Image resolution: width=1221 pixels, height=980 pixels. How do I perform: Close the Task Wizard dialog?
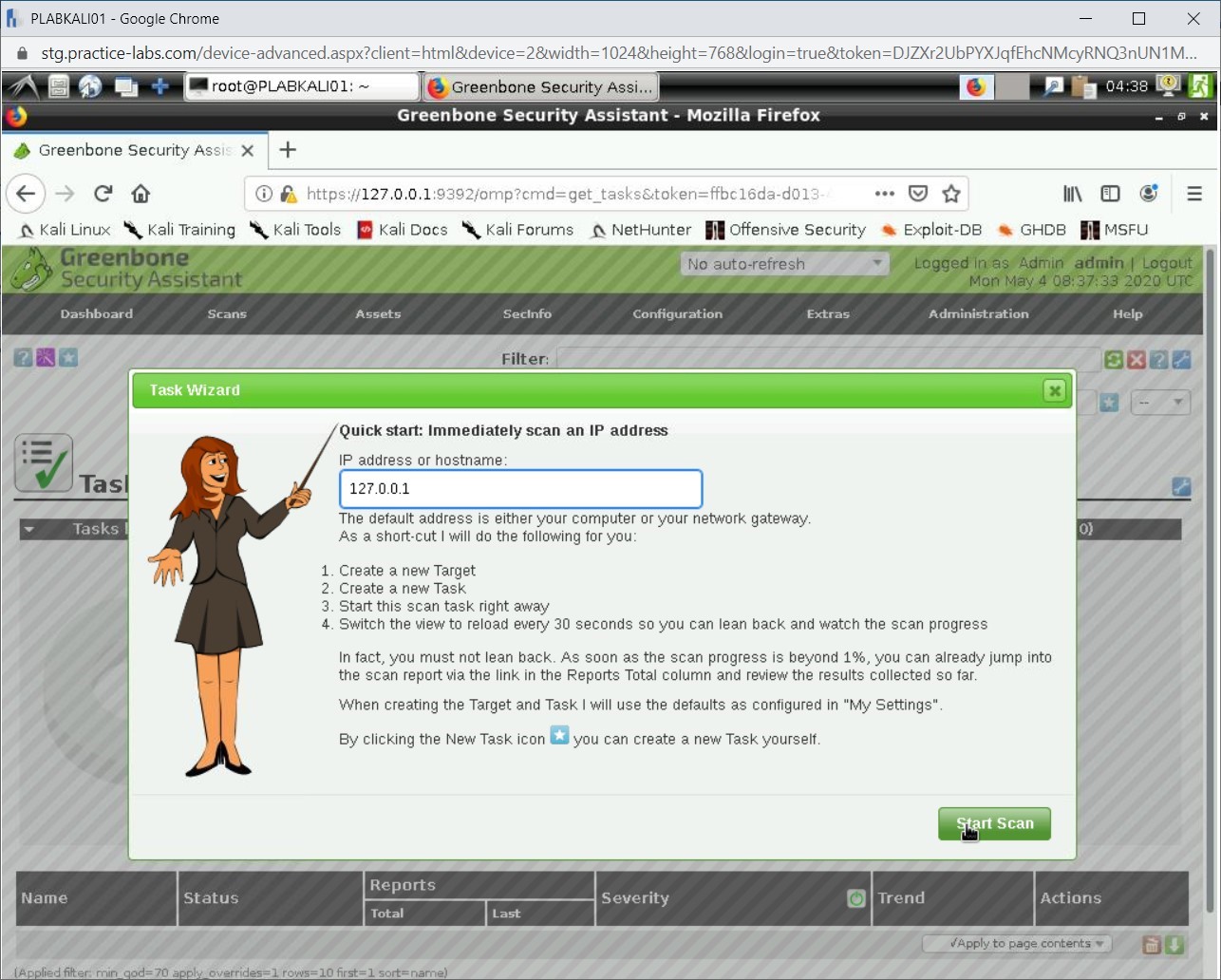pyautogui.click(x=1054, y=390)
